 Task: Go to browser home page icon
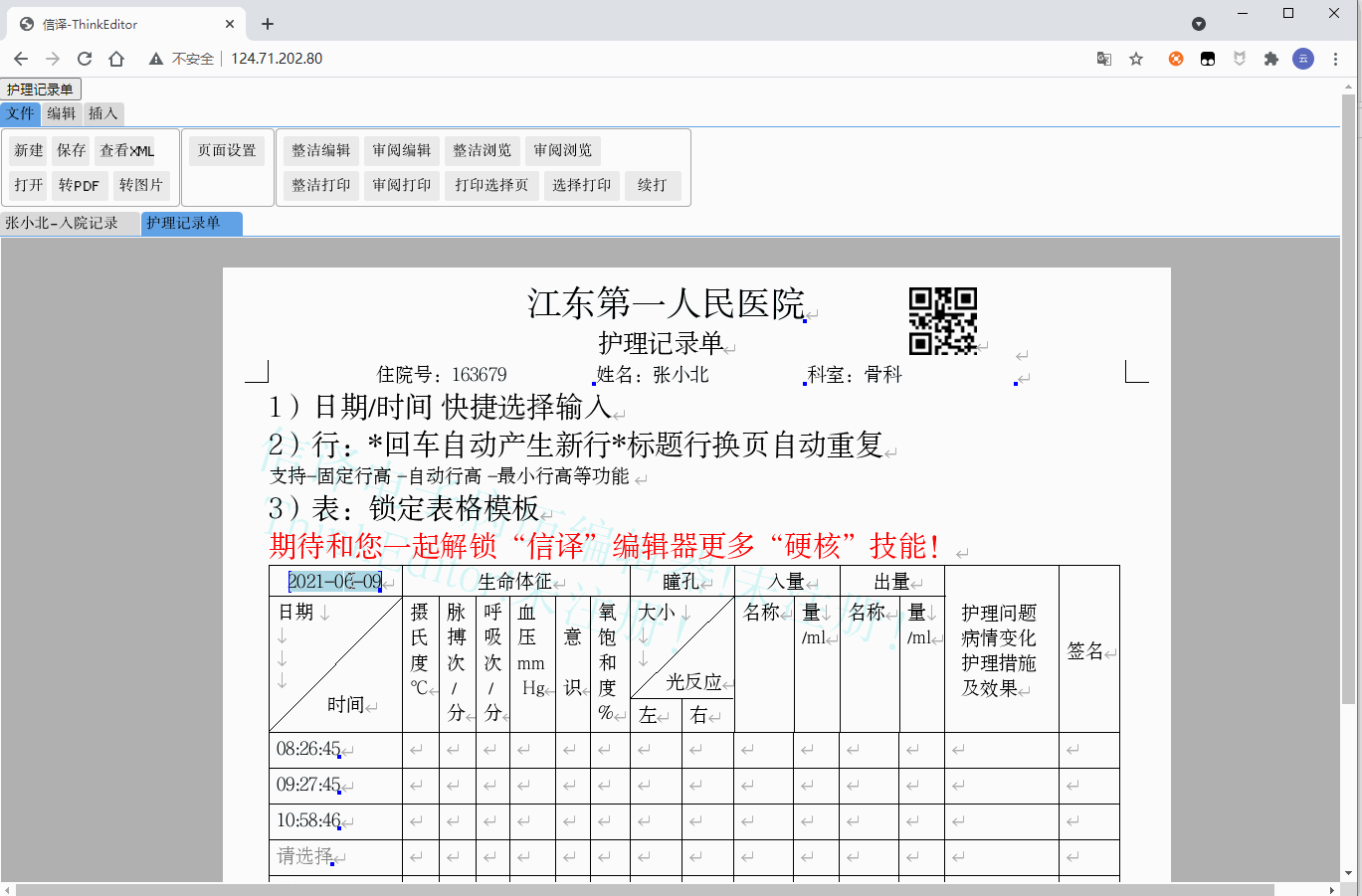(x=116, y=59)
